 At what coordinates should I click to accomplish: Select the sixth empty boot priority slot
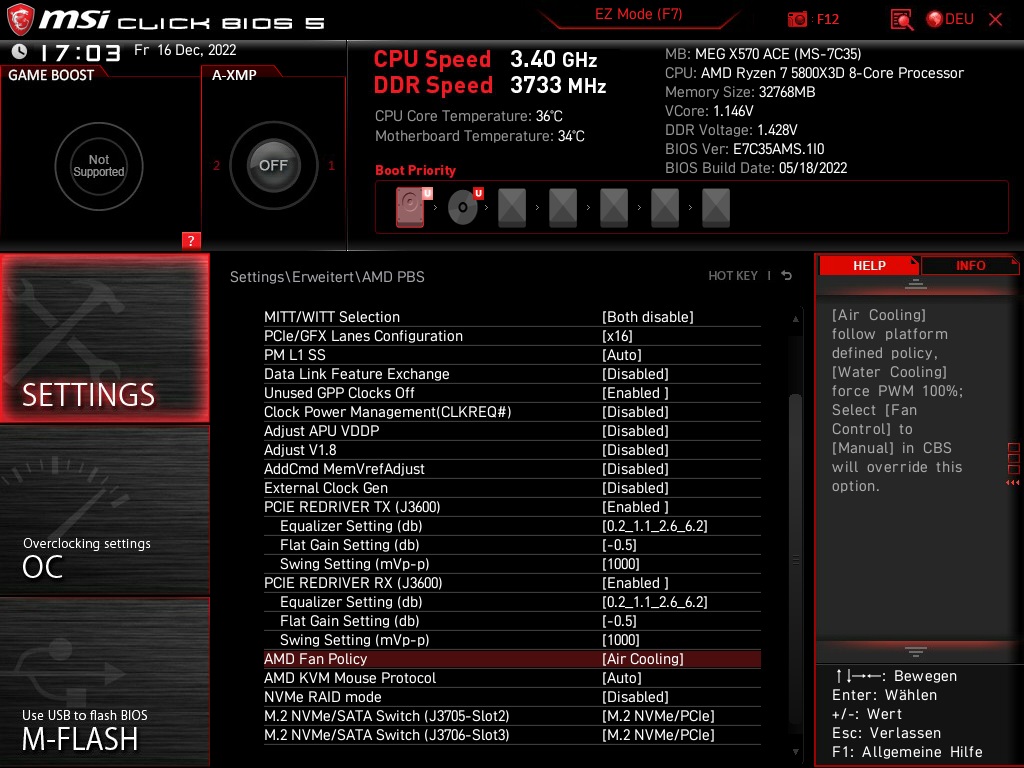[x=665, y=208]
